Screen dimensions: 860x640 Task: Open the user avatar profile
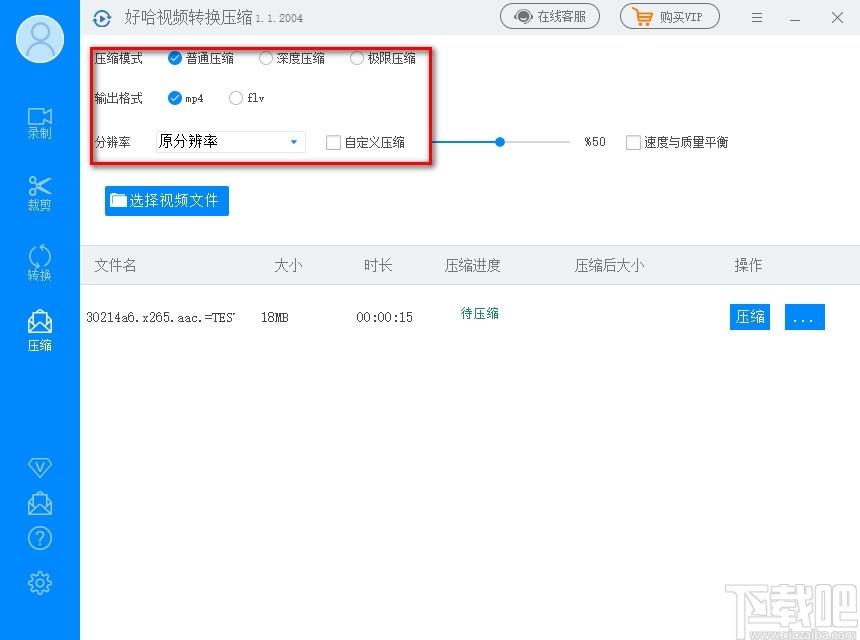click(x=40, y=39)
